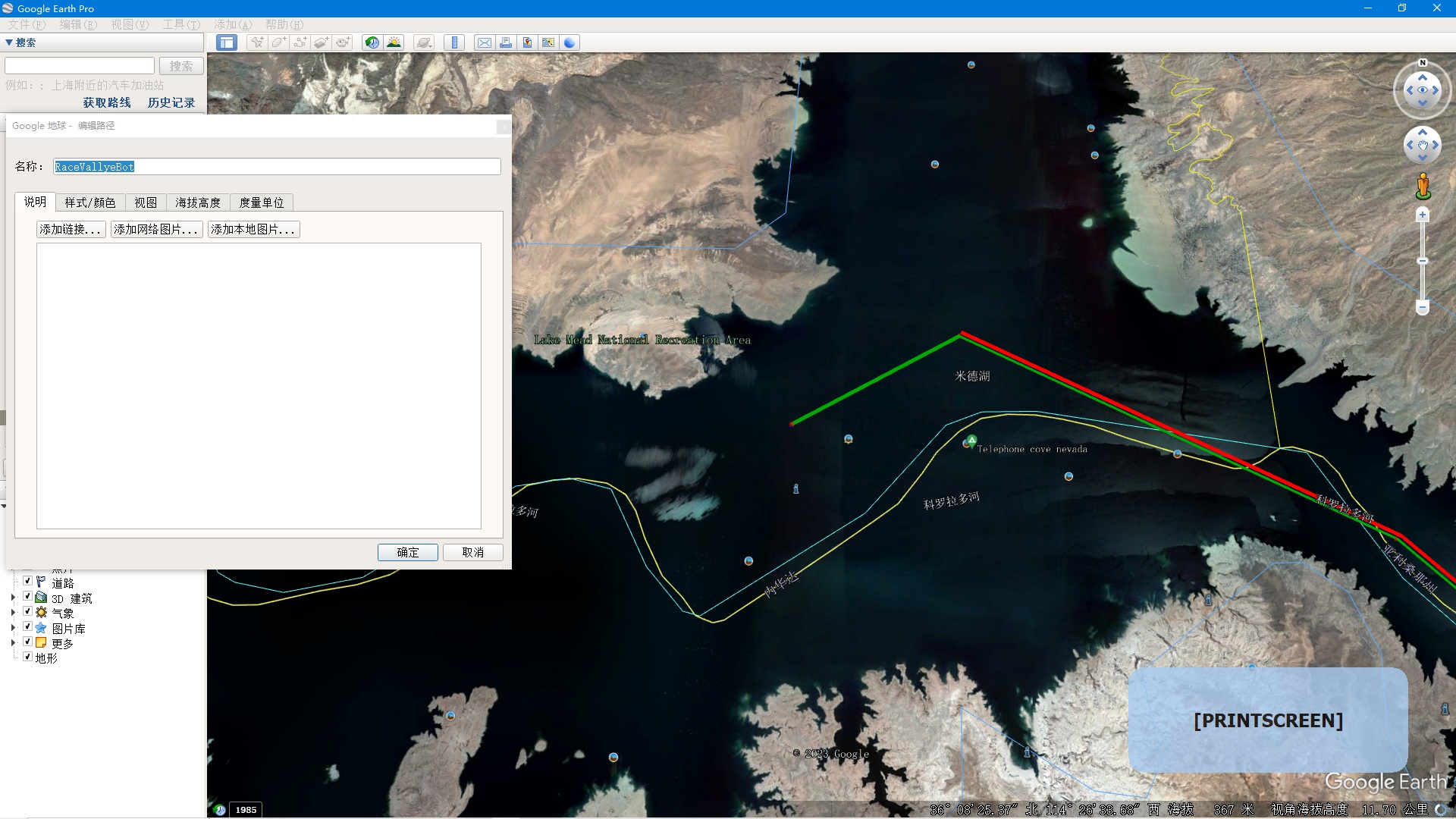Expand the 图片库 tree node
This screenshot has height=819, width=1456.
point(13,628)
